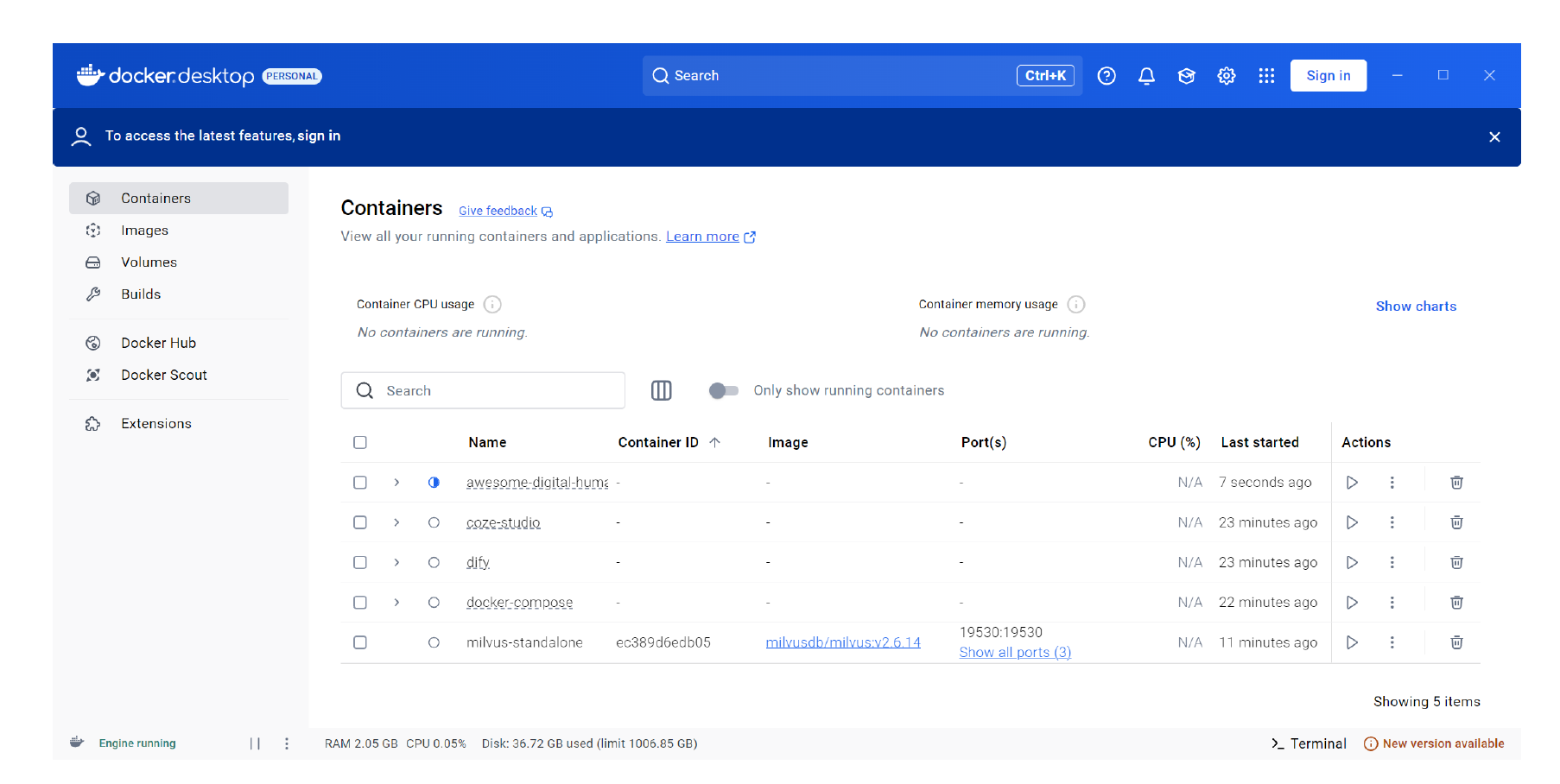Open more actions for docker-compose row
The image size is (1560, 784).
(x=1392, y=603)
